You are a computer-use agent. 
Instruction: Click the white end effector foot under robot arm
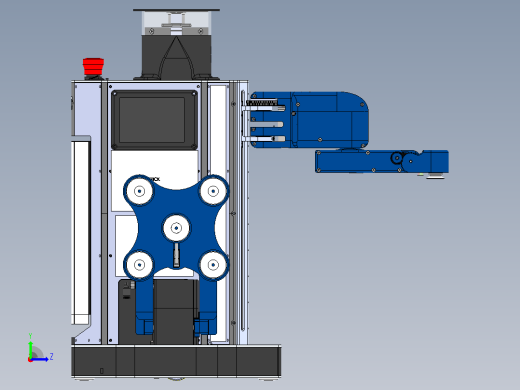click(435, 176)
